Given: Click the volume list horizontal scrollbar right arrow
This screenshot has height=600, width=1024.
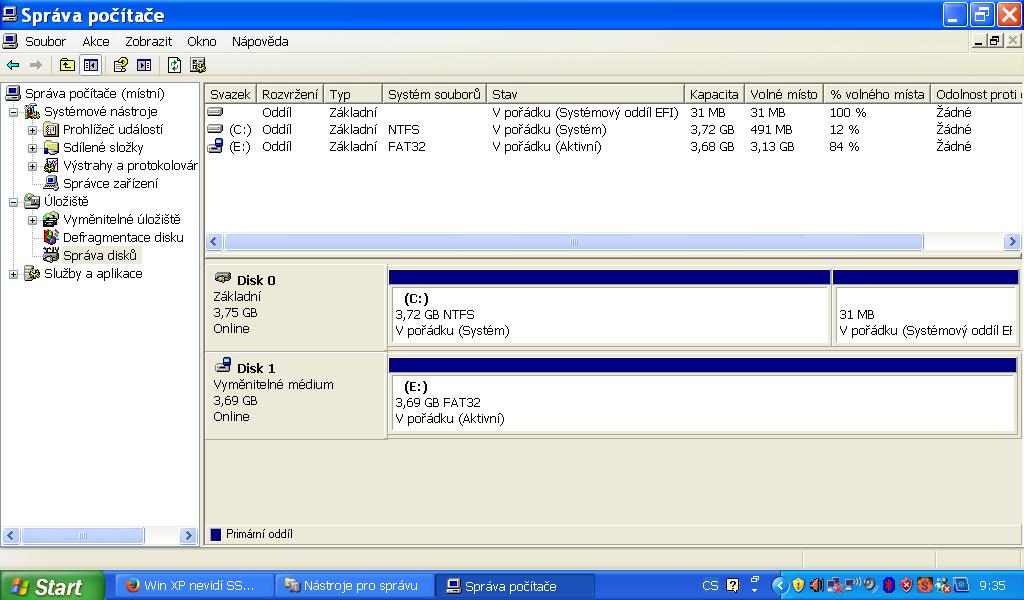Looking at the screenshot, I should coord(1012,242).
